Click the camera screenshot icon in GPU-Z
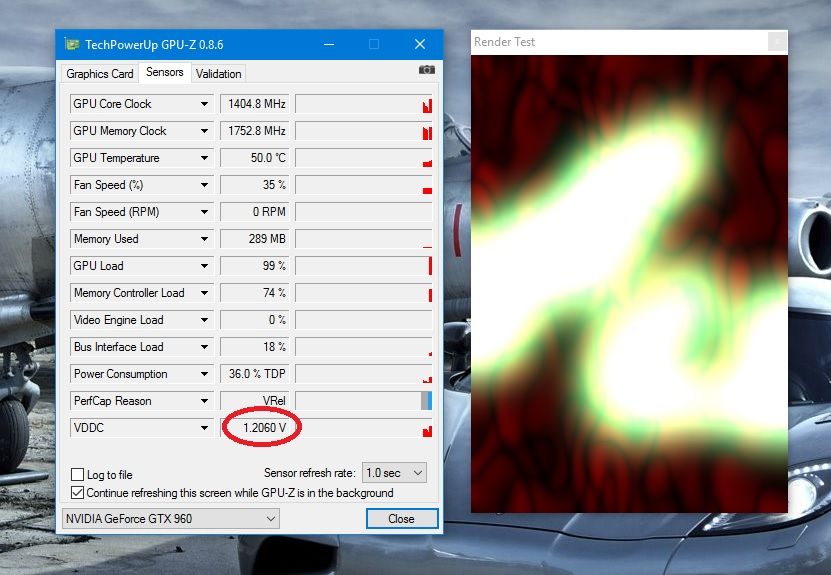 pos(427,70)
